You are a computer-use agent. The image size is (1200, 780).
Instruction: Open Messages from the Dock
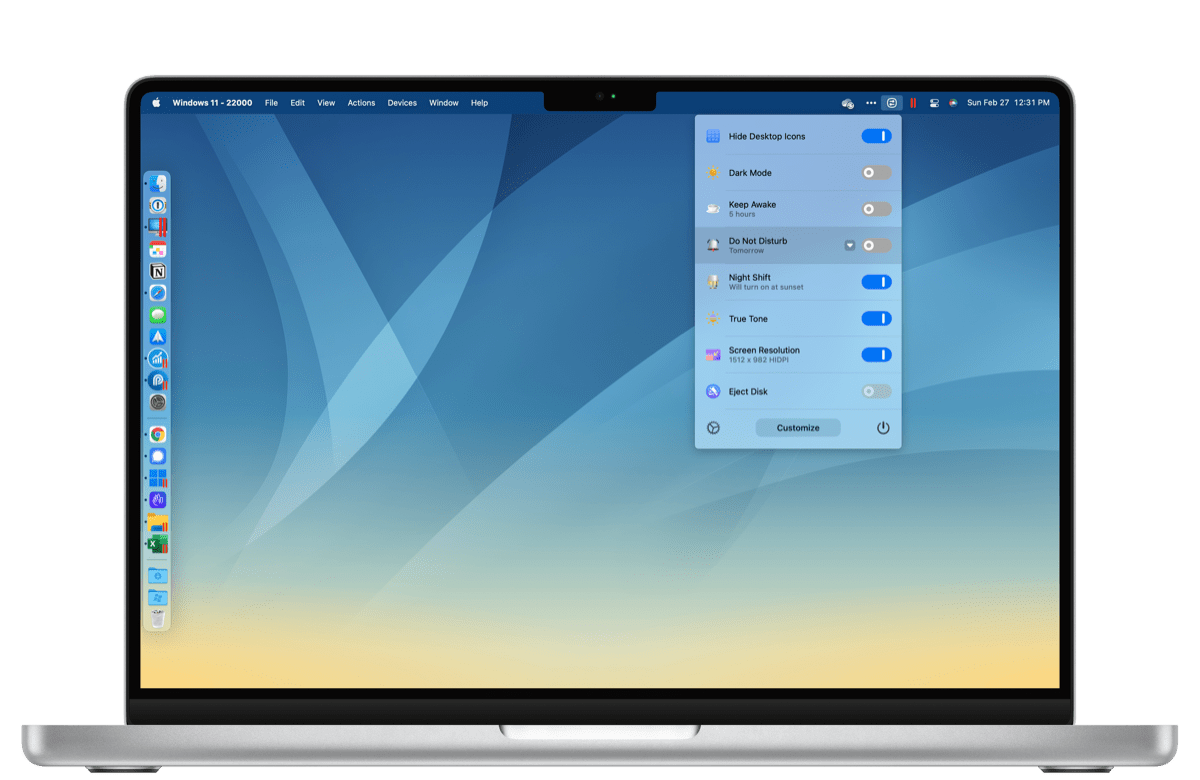click(x=158, y=315)
